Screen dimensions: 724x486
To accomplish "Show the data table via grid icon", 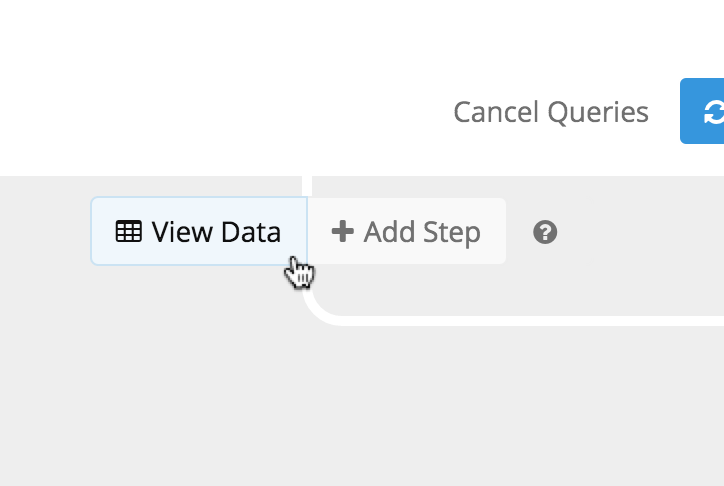I will coord(128,231).
